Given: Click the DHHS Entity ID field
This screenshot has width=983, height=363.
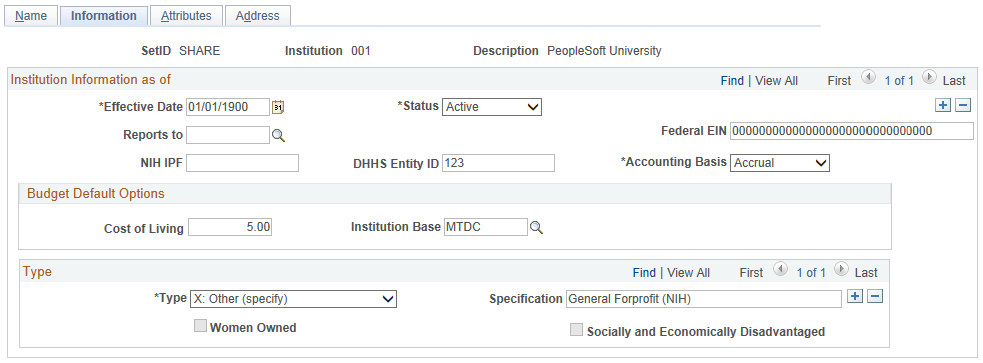Looking at the screenshot, I should [x=498, y=163].
